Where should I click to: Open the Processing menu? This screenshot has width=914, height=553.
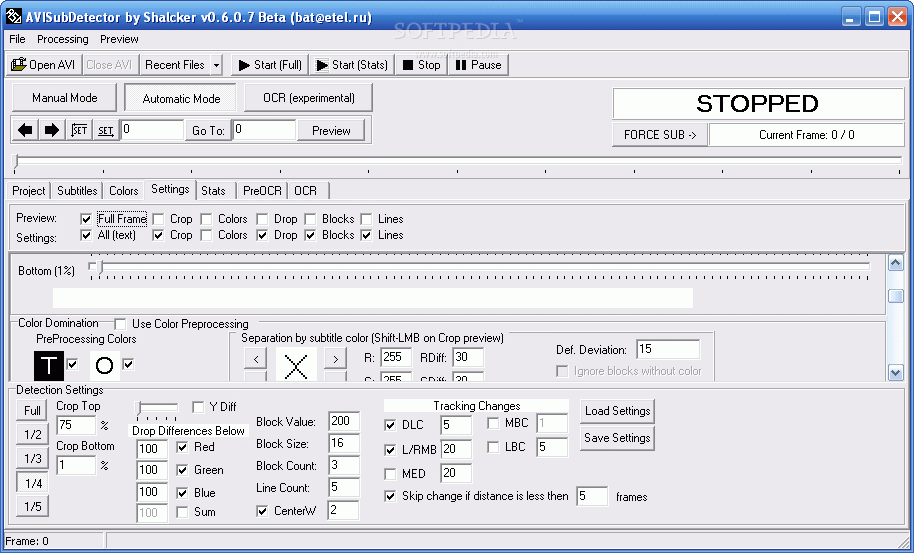point(63,39)
